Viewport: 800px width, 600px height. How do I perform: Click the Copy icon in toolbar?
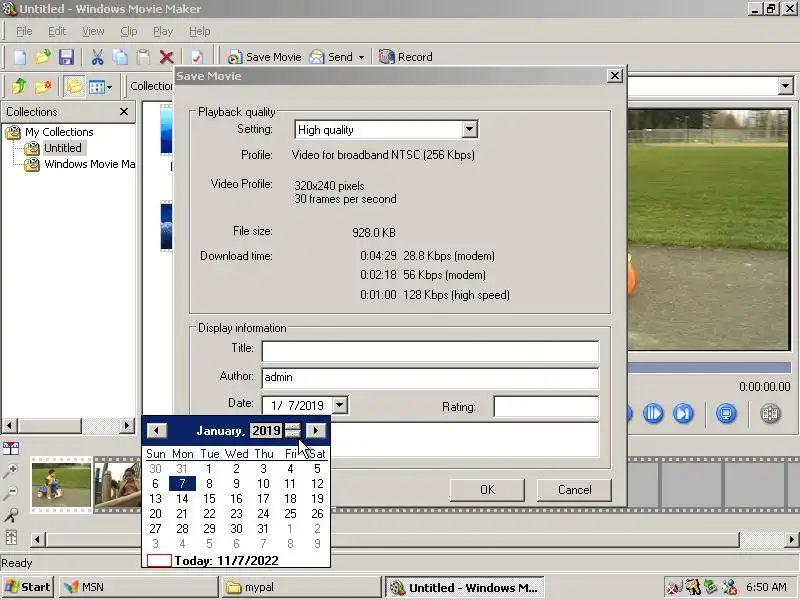[120, 57]
